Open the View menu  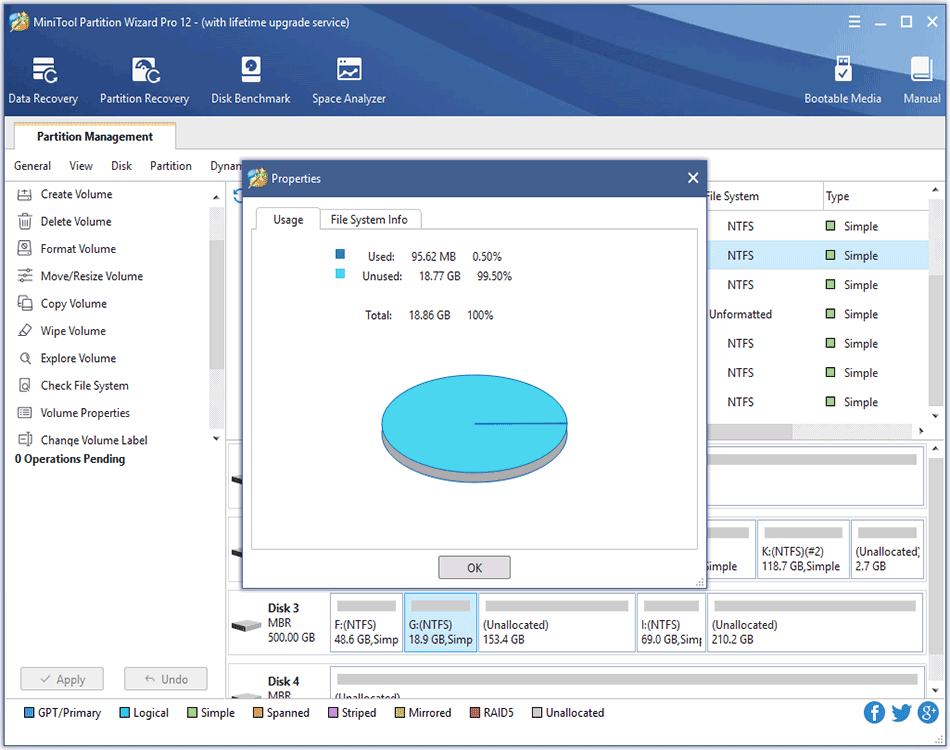[x=81, y=166]
